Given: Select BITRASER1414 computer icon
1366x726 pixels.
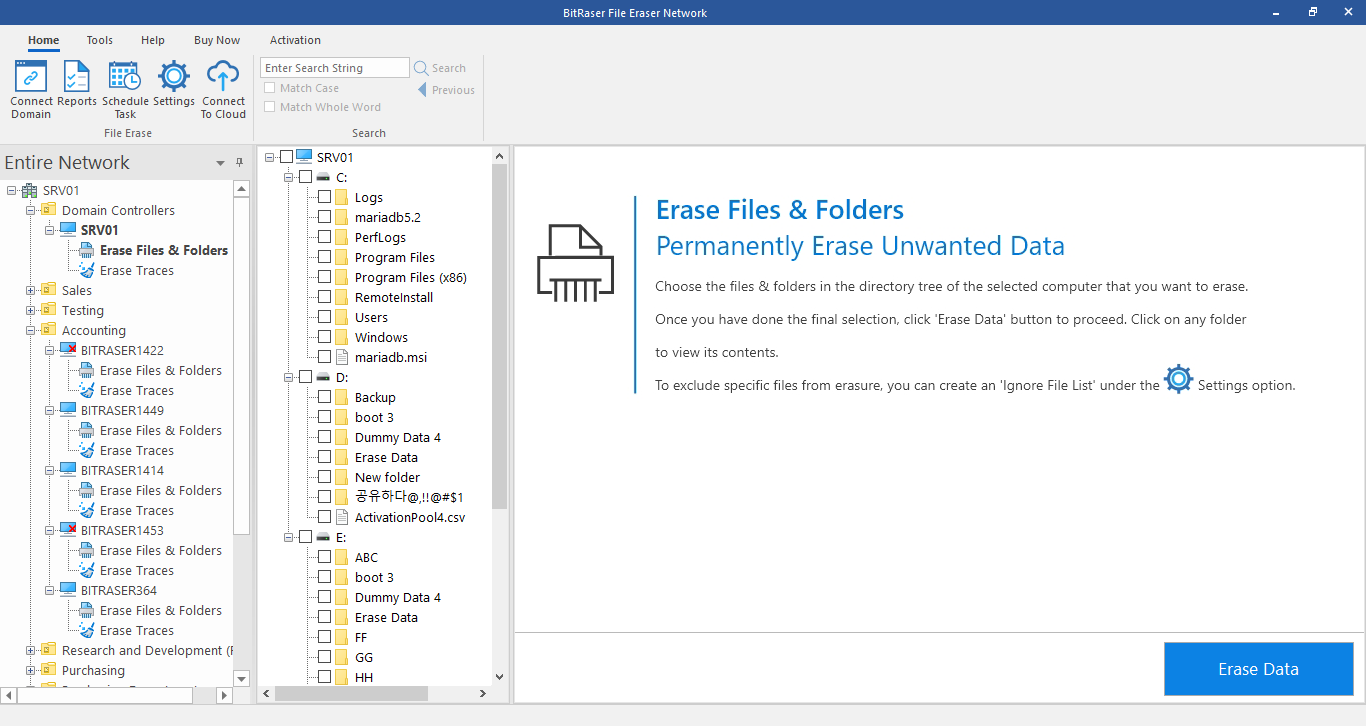Looking at the screenshot, I should pyautogui.click(x=68, y=470).
